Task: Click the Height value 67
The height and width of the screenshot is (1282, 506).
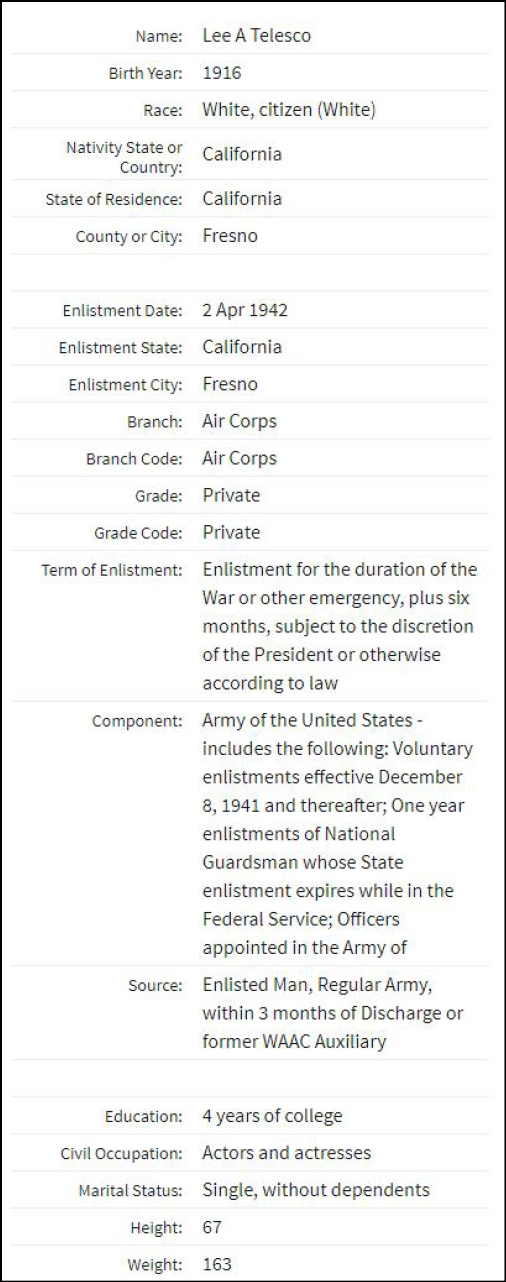Action: coord(212,1227)
